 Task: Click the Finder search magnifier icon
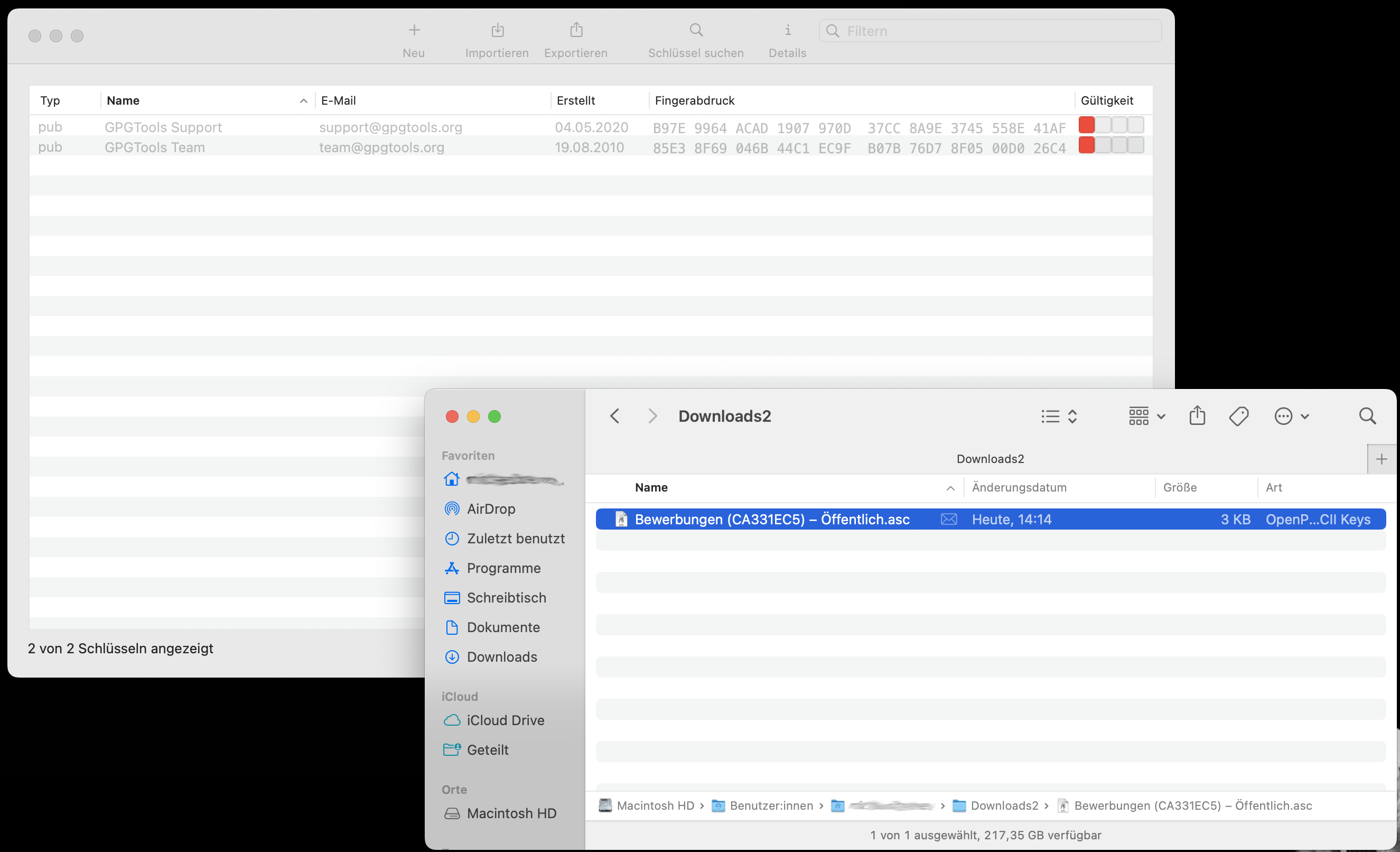pyautogui.click(x=1367, y=416)
